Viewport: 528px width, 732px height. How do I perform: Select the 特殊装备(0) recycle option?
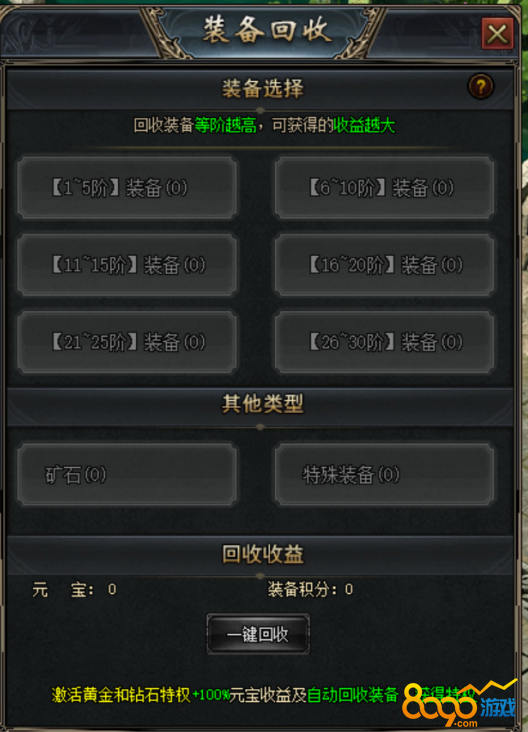(384, 475)
